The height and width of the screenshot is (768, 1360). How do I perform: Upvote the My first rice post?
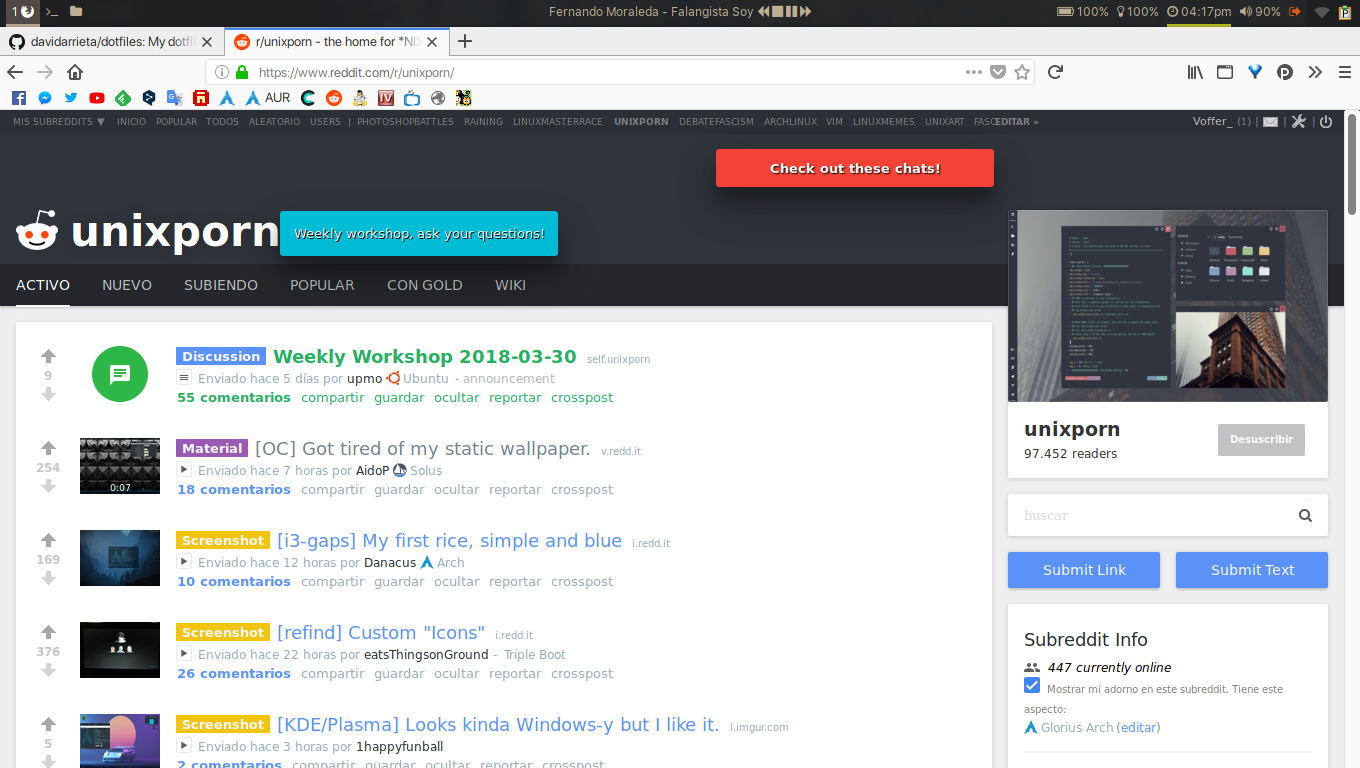(x=48, y=541)
